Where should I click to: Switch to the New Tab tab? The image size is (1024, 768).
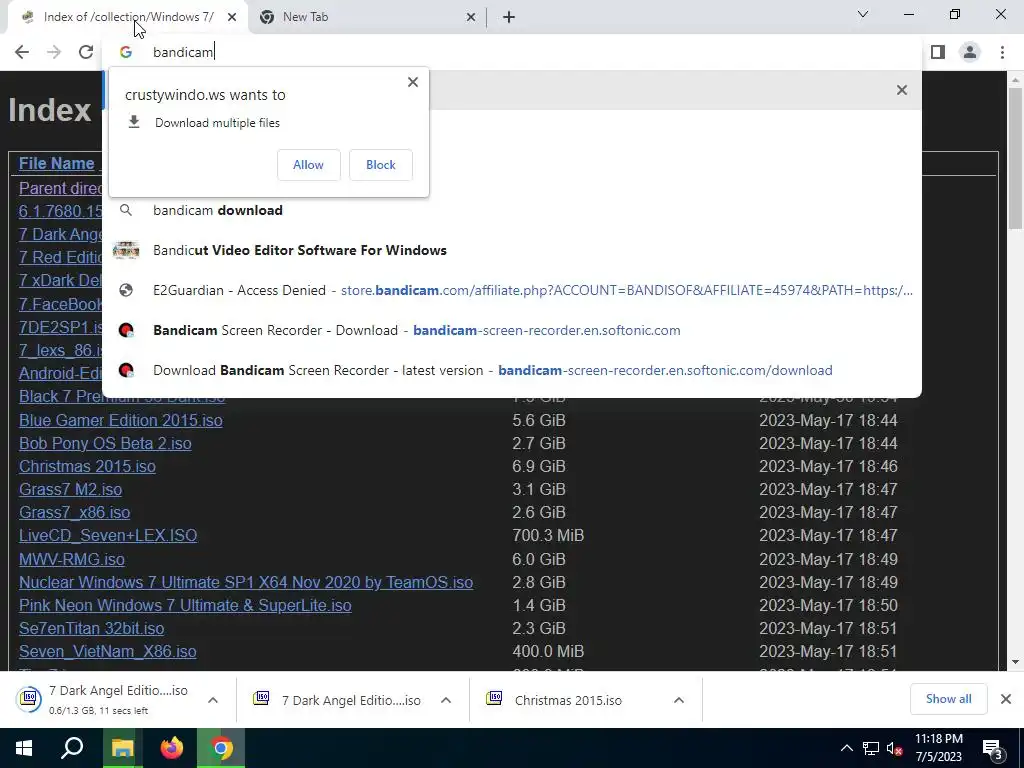[368, 18]
